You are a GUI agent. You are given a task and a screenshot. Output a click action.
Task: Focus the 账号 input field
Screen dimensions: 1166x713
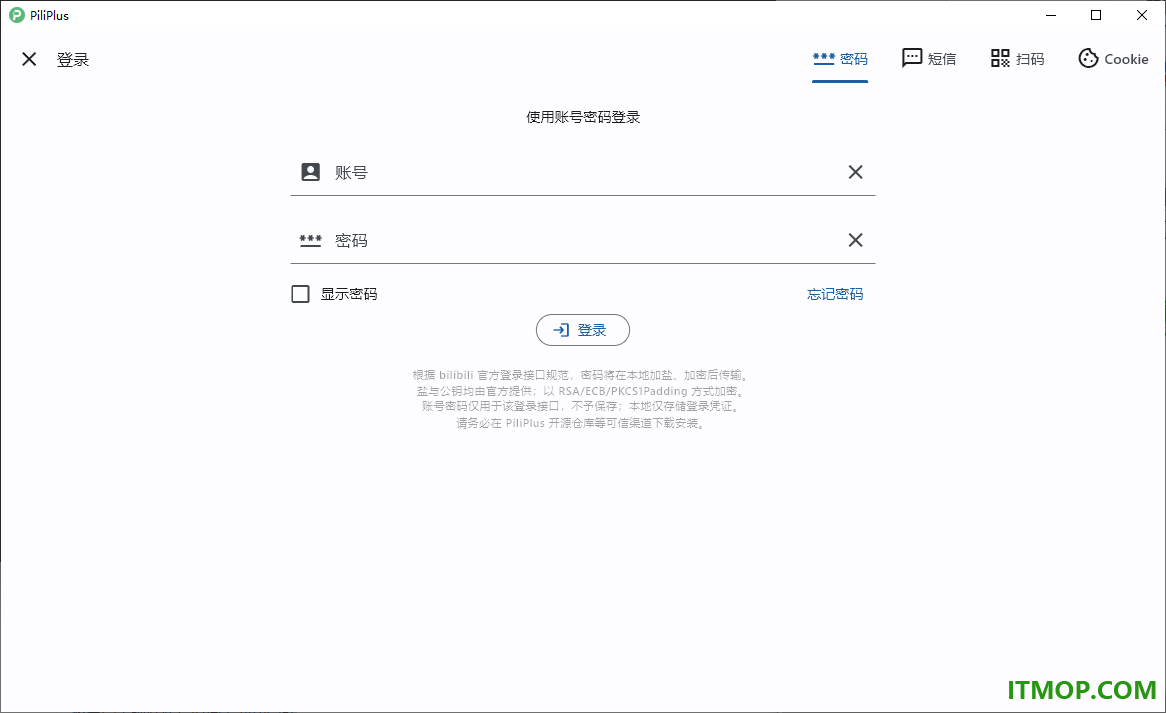582,172
